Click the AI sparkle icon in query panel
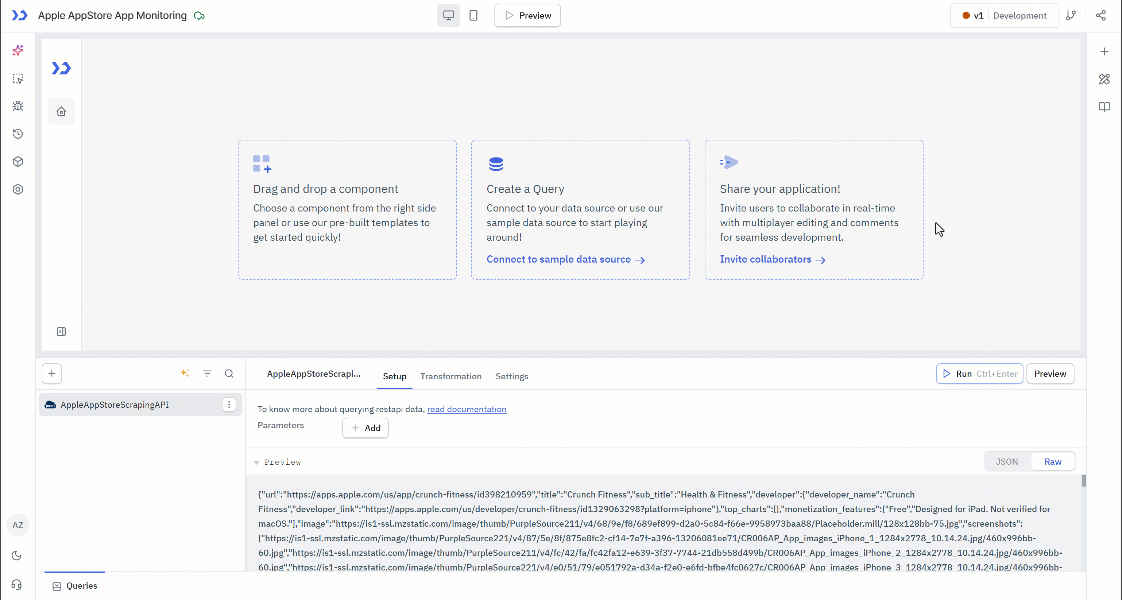Image resolution: width=1122 pixels, height=600 pixels. [x=185, y=373]
